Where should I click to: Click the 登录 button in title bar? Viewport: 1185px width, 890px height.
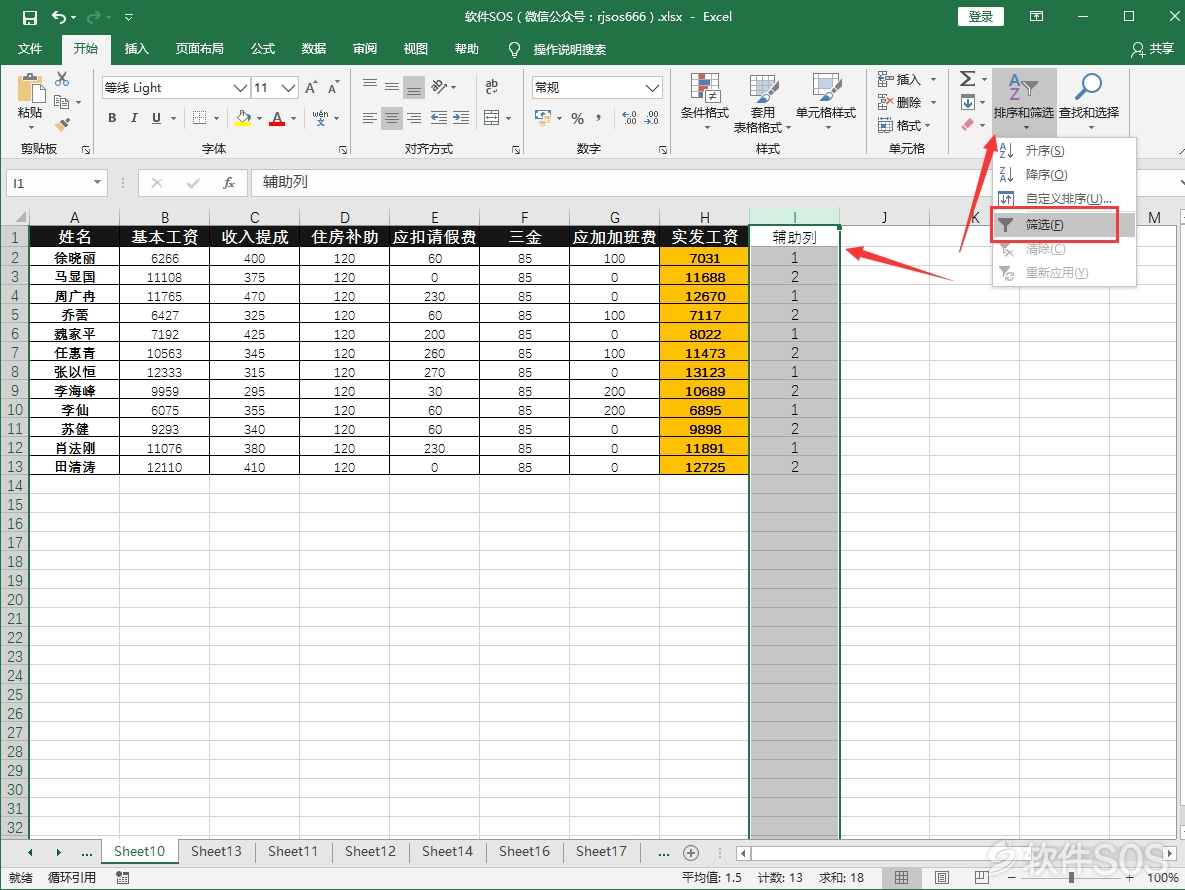(981, 17)
